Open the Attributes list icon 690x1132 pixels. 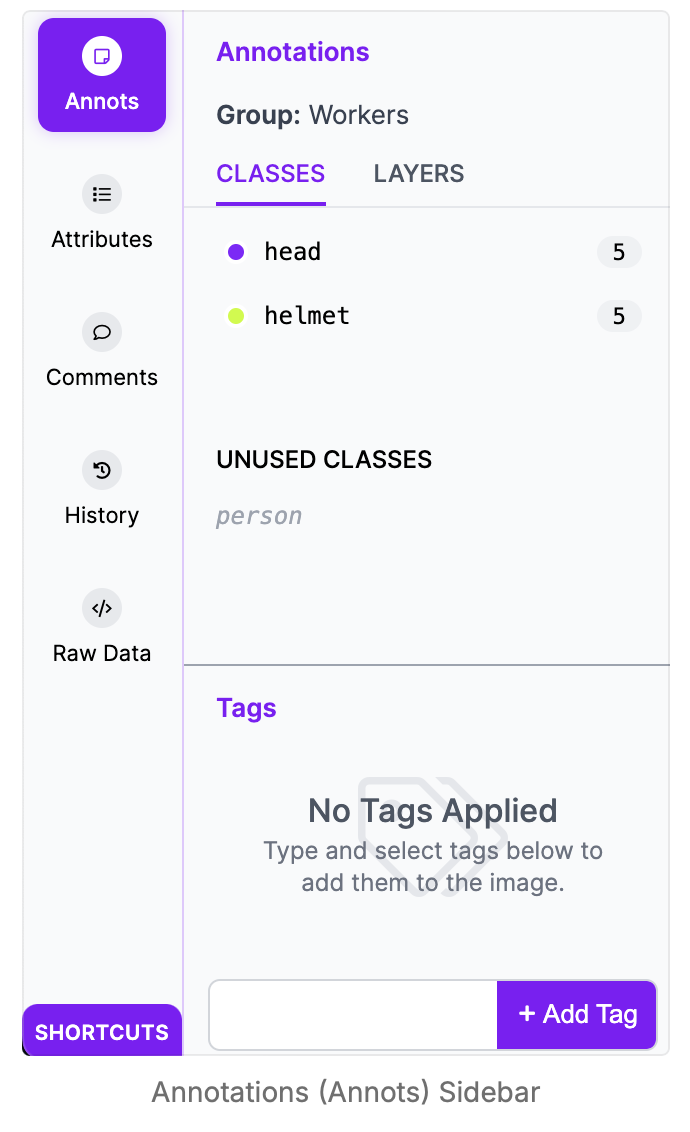coord(102,194)
